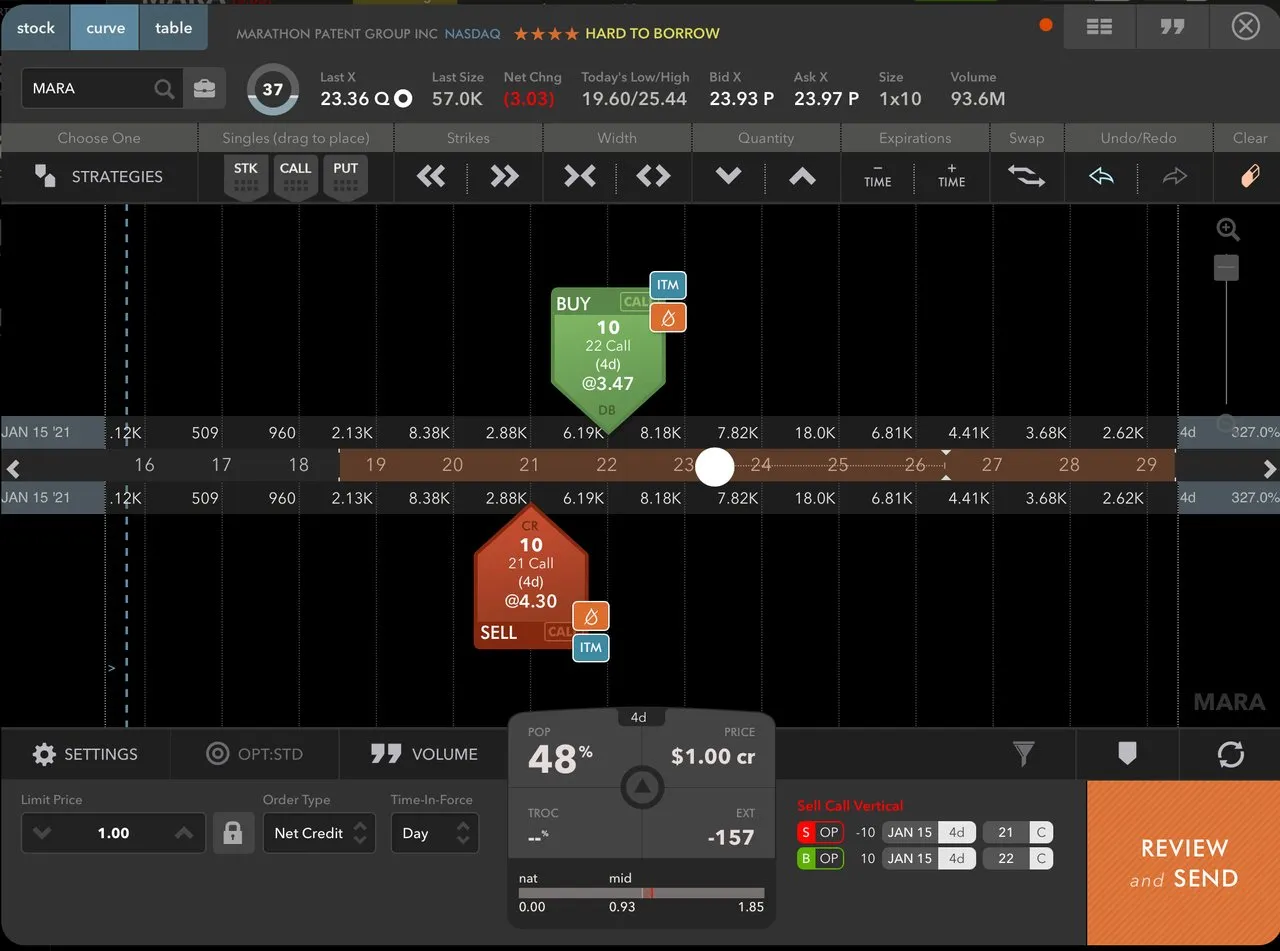The width and height of the screenshot is (1280, 951).
Task: Widen the spread width
Action: click(x=653, y=177)
